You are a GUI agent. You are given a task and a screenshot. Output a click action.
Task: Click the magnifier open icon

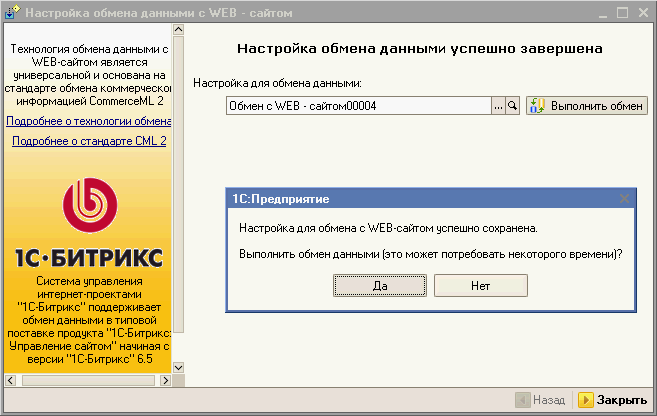512,106
